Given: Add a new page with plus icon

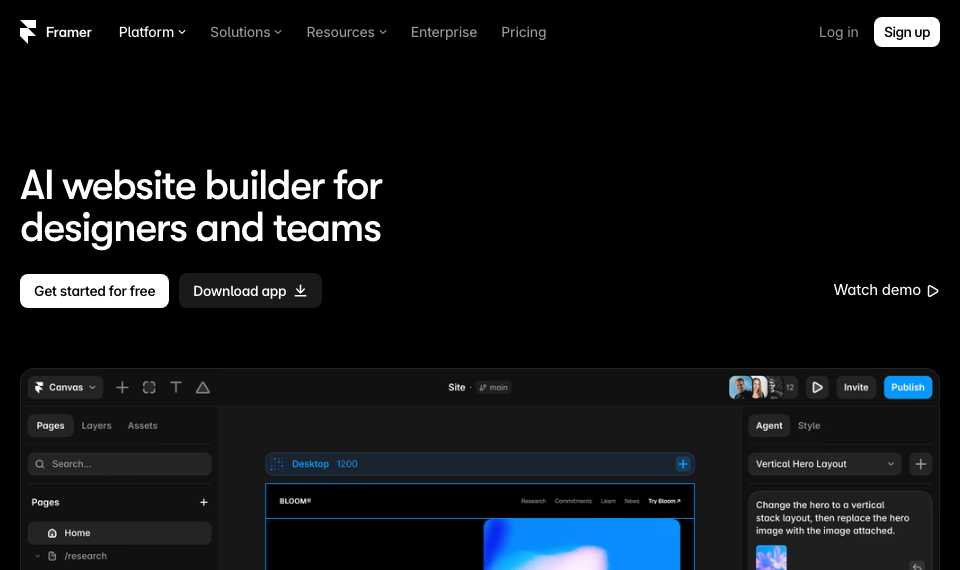Looking at the screenshot, I should (204, 502).
